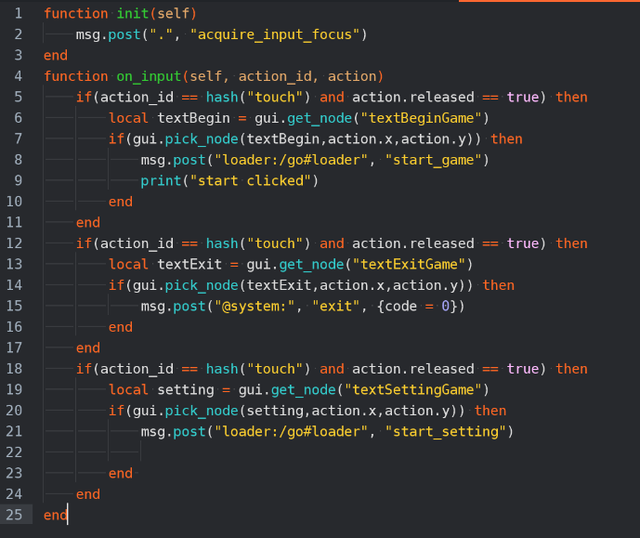Click pick_node call on line 20
640x538 pixels.
pos(202,411)
